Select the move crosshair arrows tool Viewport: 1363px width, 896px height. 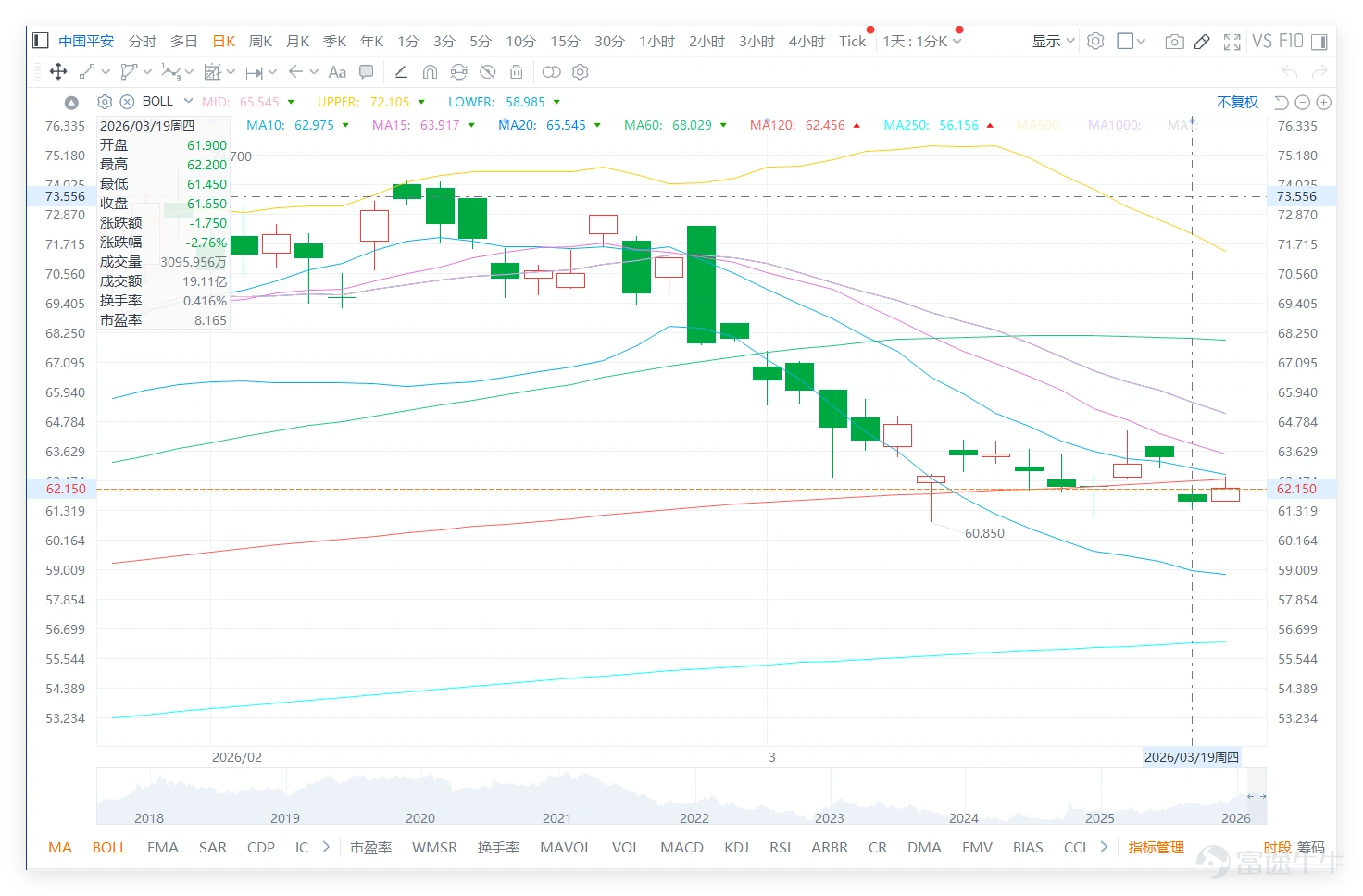pyautogui.click(x=57, y=71)
